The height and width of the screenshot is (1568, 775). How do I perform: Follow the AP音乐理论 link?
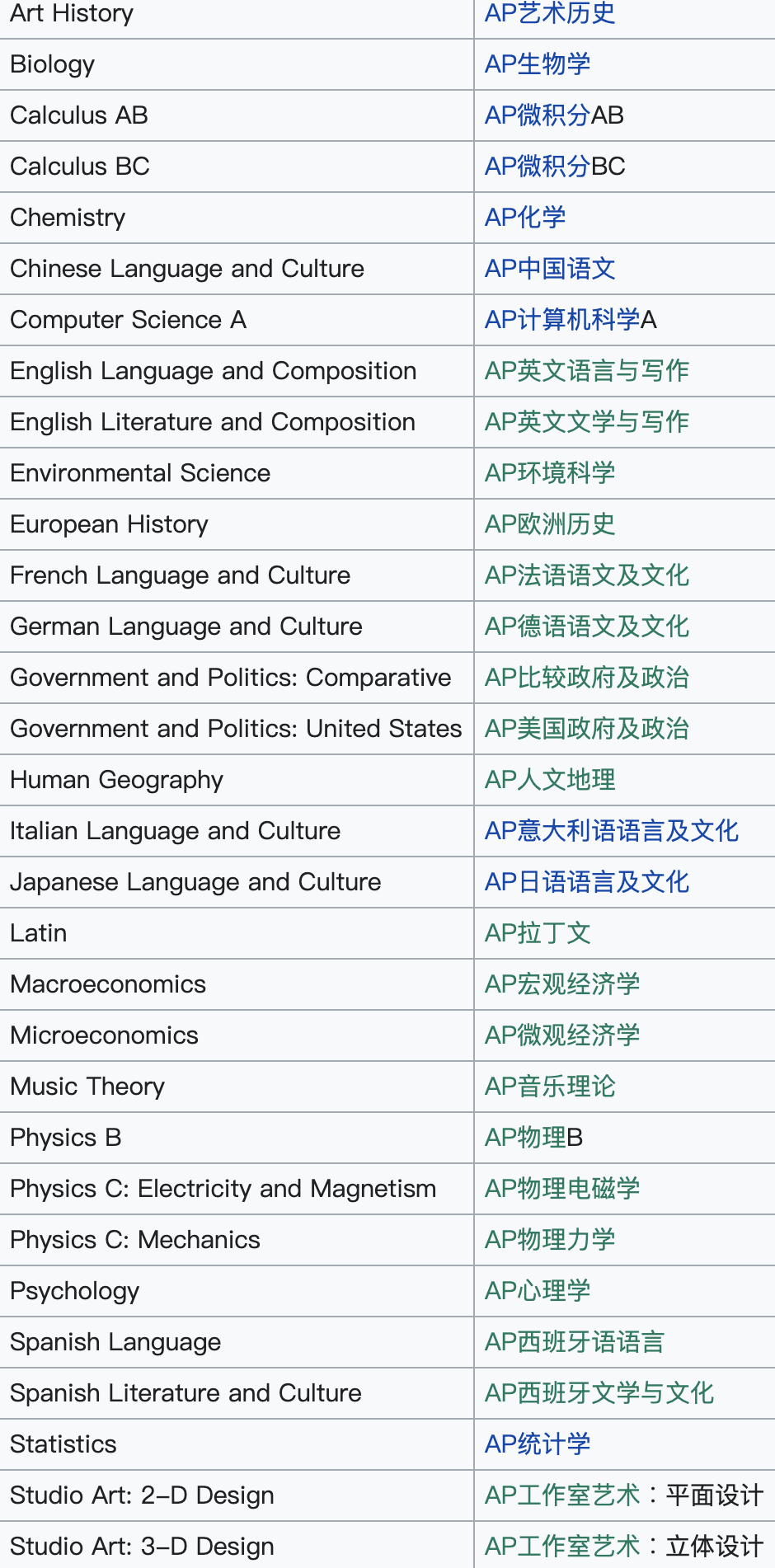550,1087
